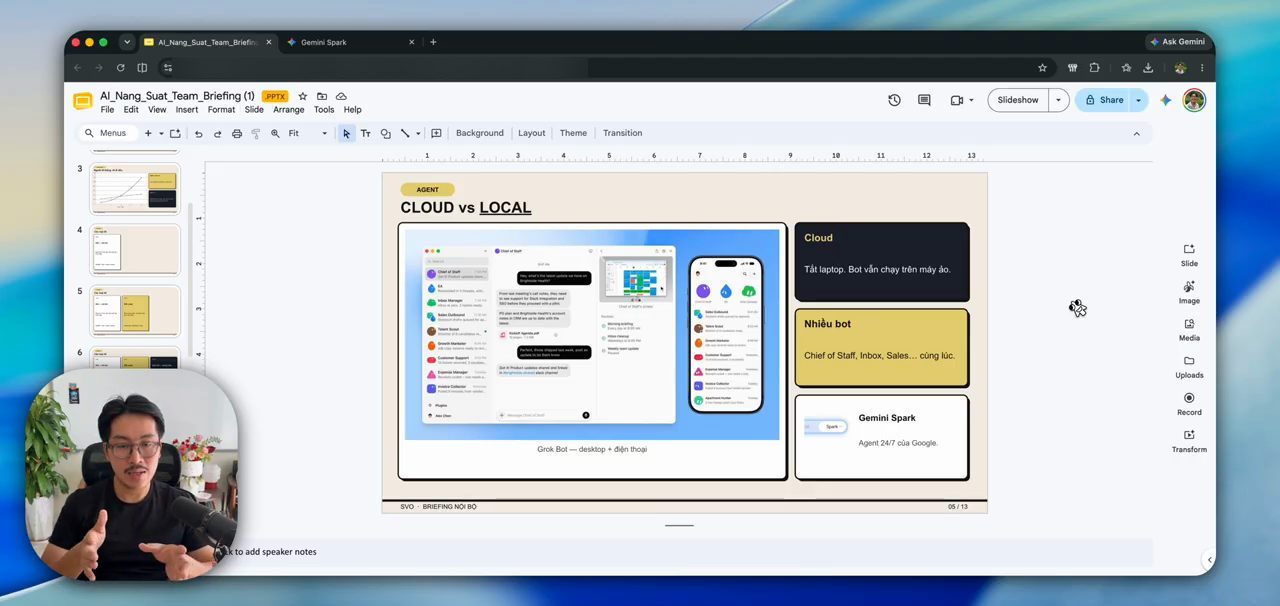This screenshot has width=1280, height=606.
Task: Collapse the toolbar menus chevron
Action: (1136, 133)
